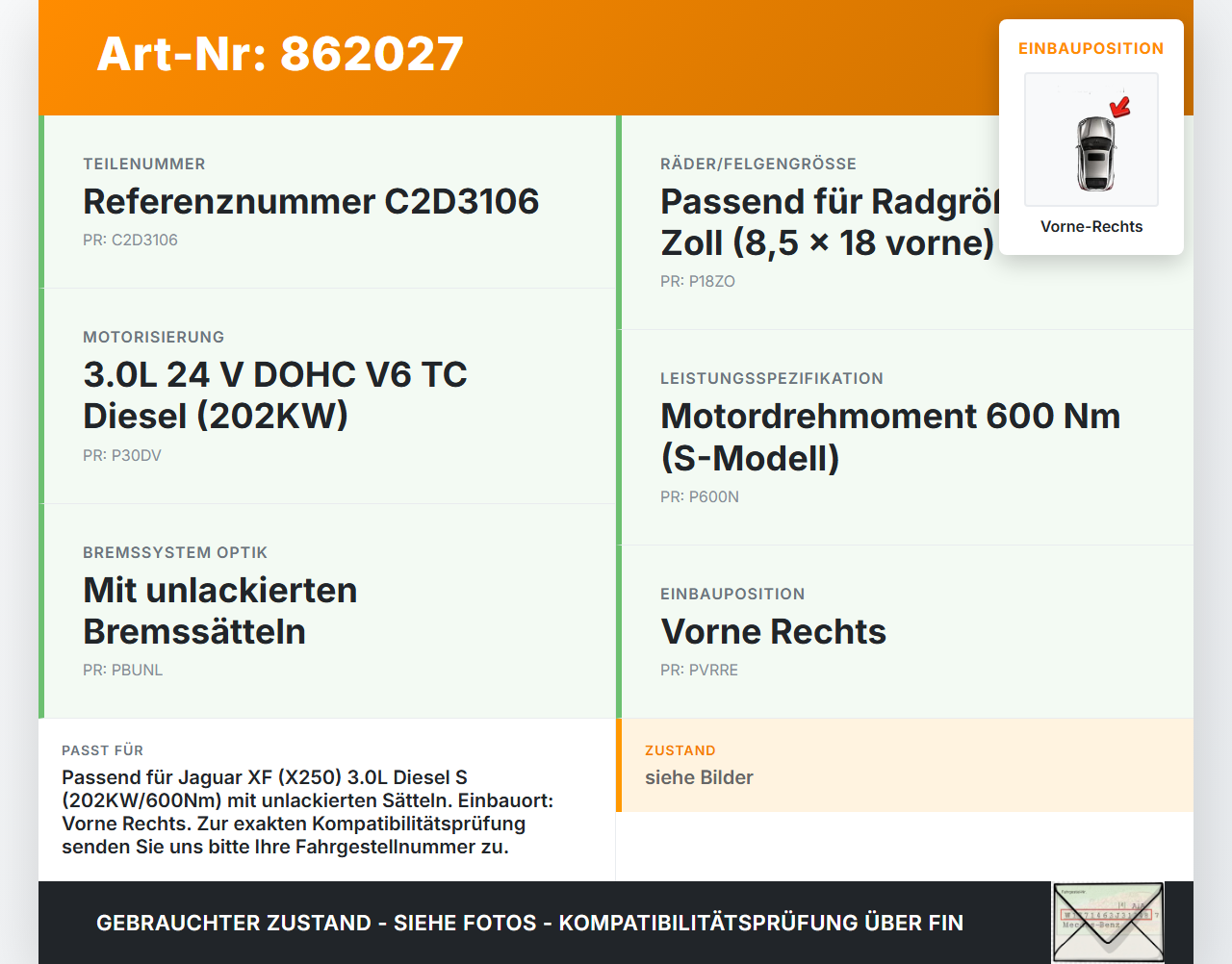Click the MOTORISIERUNG label
The image size is (1232, 964).
click(x=154, y=337)
